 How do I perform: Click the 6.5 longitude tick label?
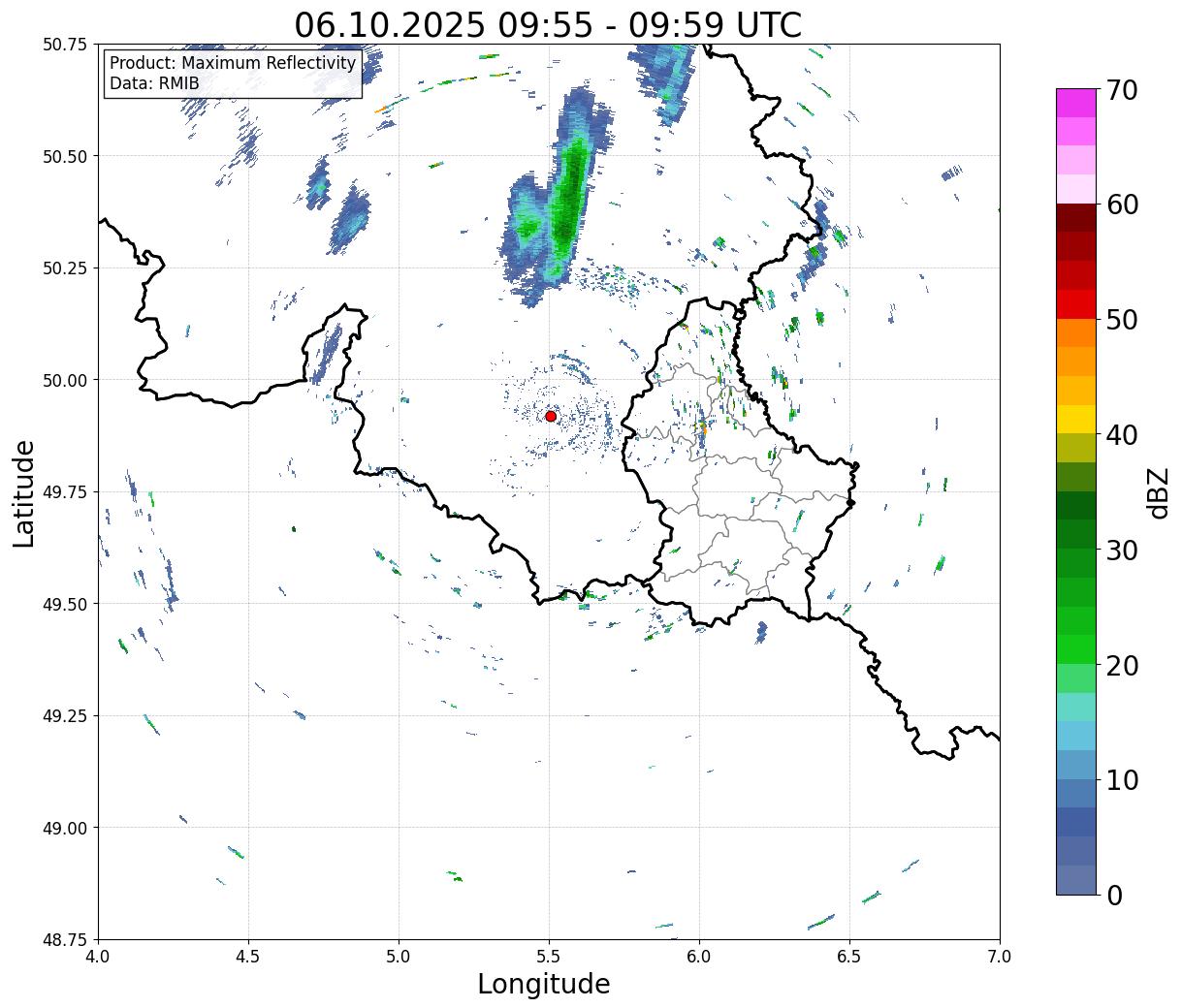click(x=849, y=957)
